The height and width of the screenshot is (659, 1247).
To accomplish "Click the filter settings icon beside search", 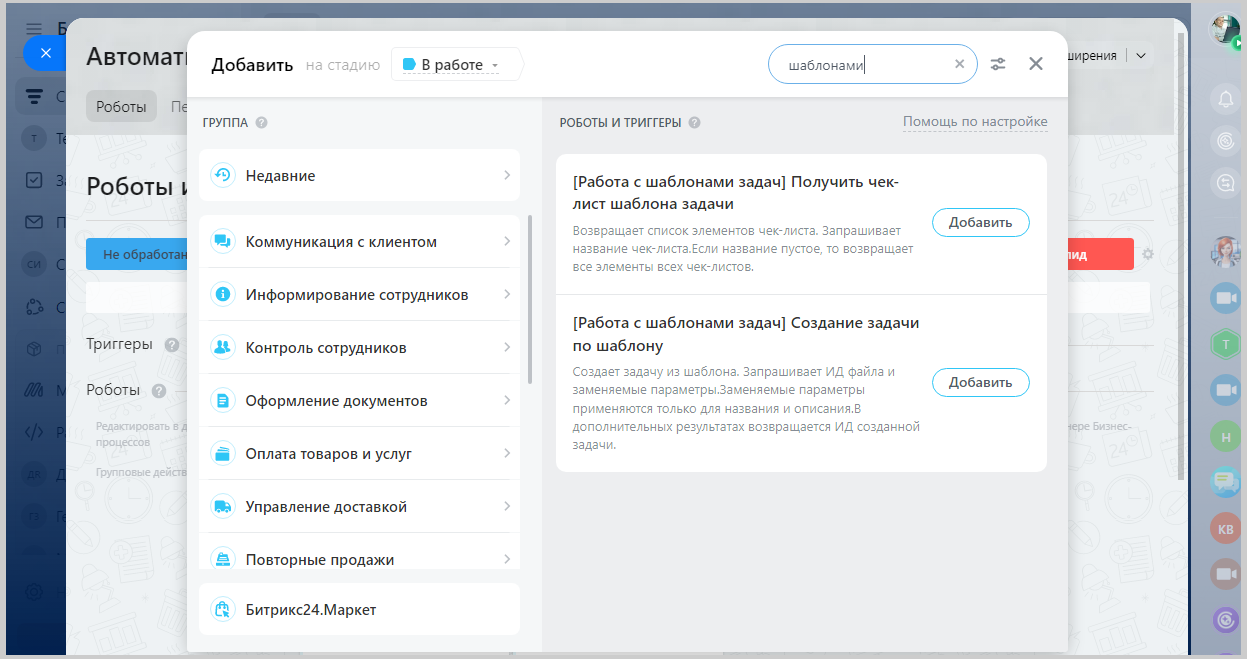I will click(x=998, y=64).
